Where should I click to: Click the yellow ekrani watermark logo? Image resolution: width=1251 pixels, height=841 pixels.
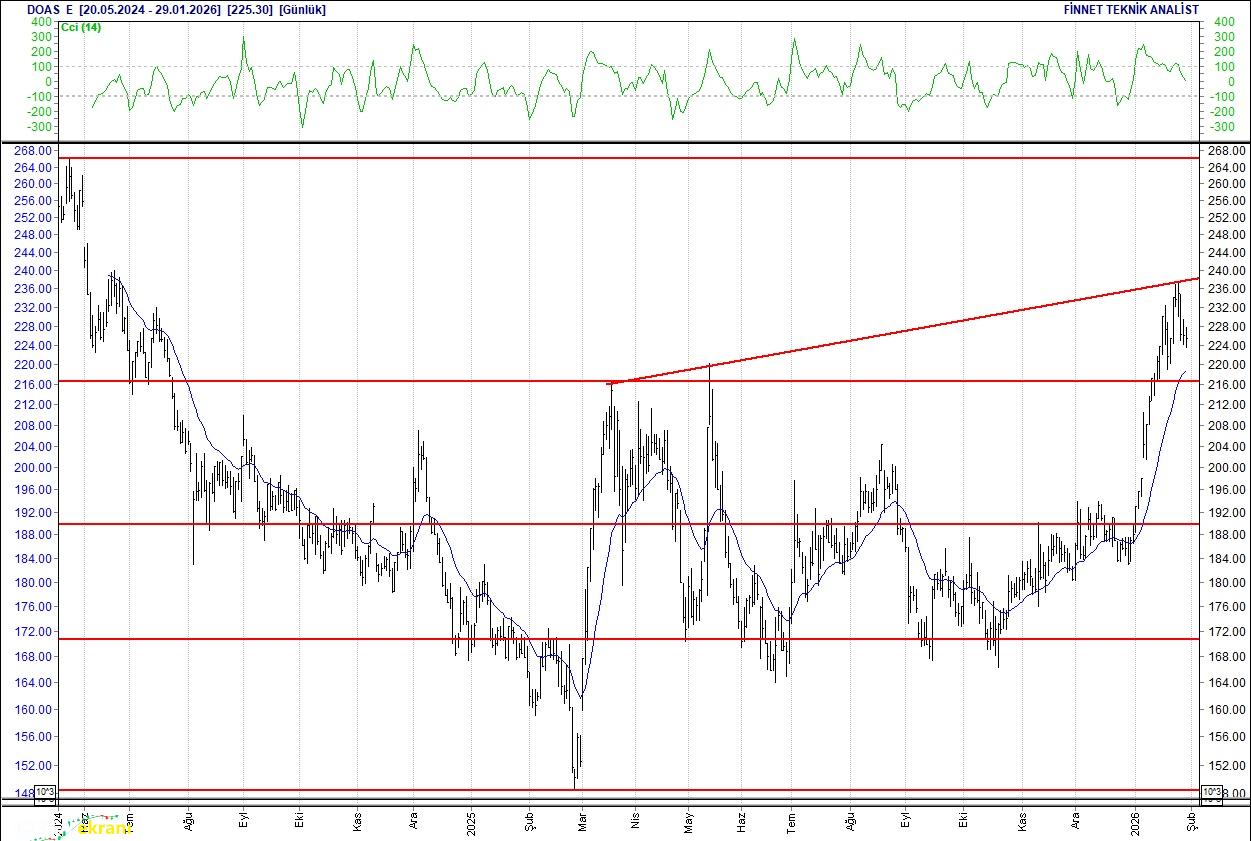(104, 829)
